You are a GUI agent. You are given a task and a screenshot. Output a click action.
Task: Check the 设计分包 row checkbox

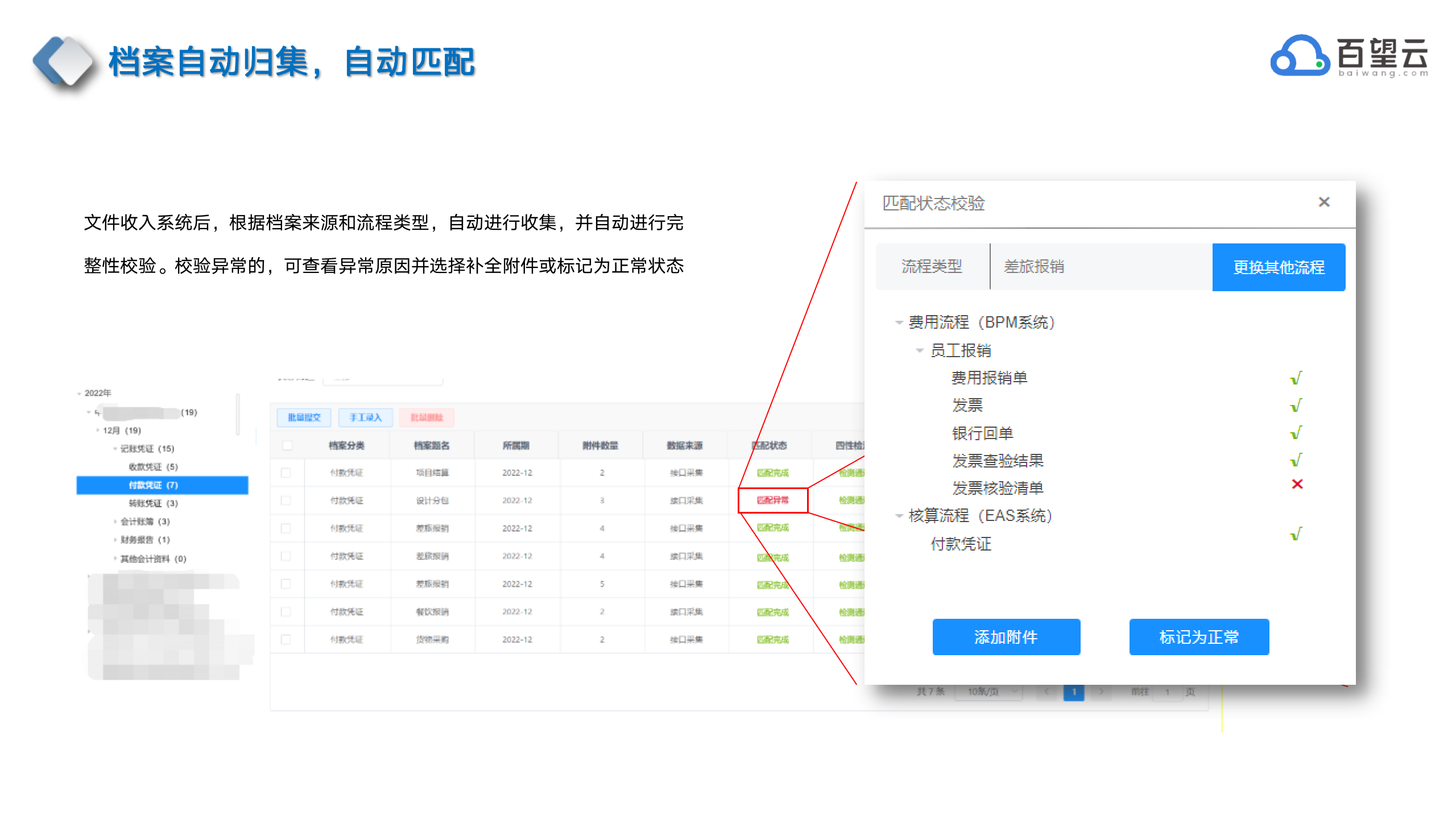coord(286,500)
